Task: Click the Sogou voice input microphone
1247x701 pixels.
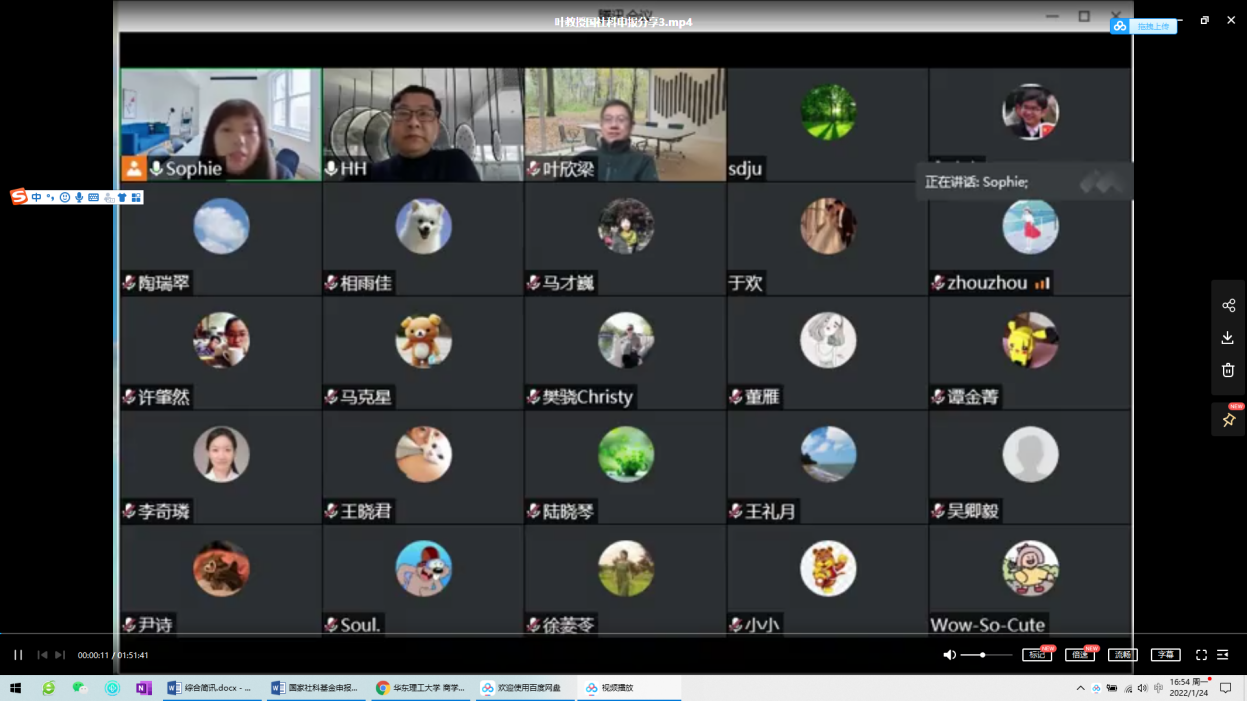Action: [x=79, y=197]
